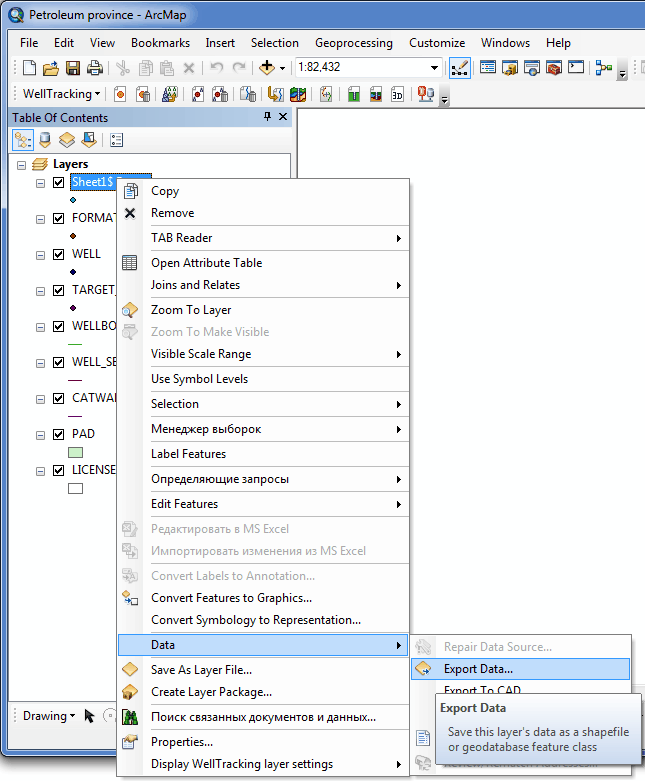Open the Editor toolbar icon
Image resolution: width=645 pixels, height=781 pixels.
point(459,68)
